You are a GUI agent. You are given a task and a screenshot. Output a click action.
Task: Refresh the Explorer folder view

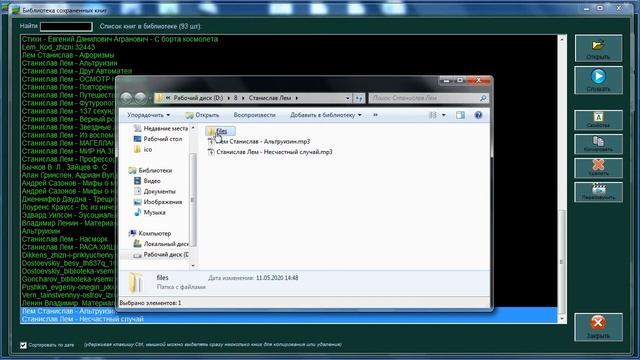click(x=359, y=98)
